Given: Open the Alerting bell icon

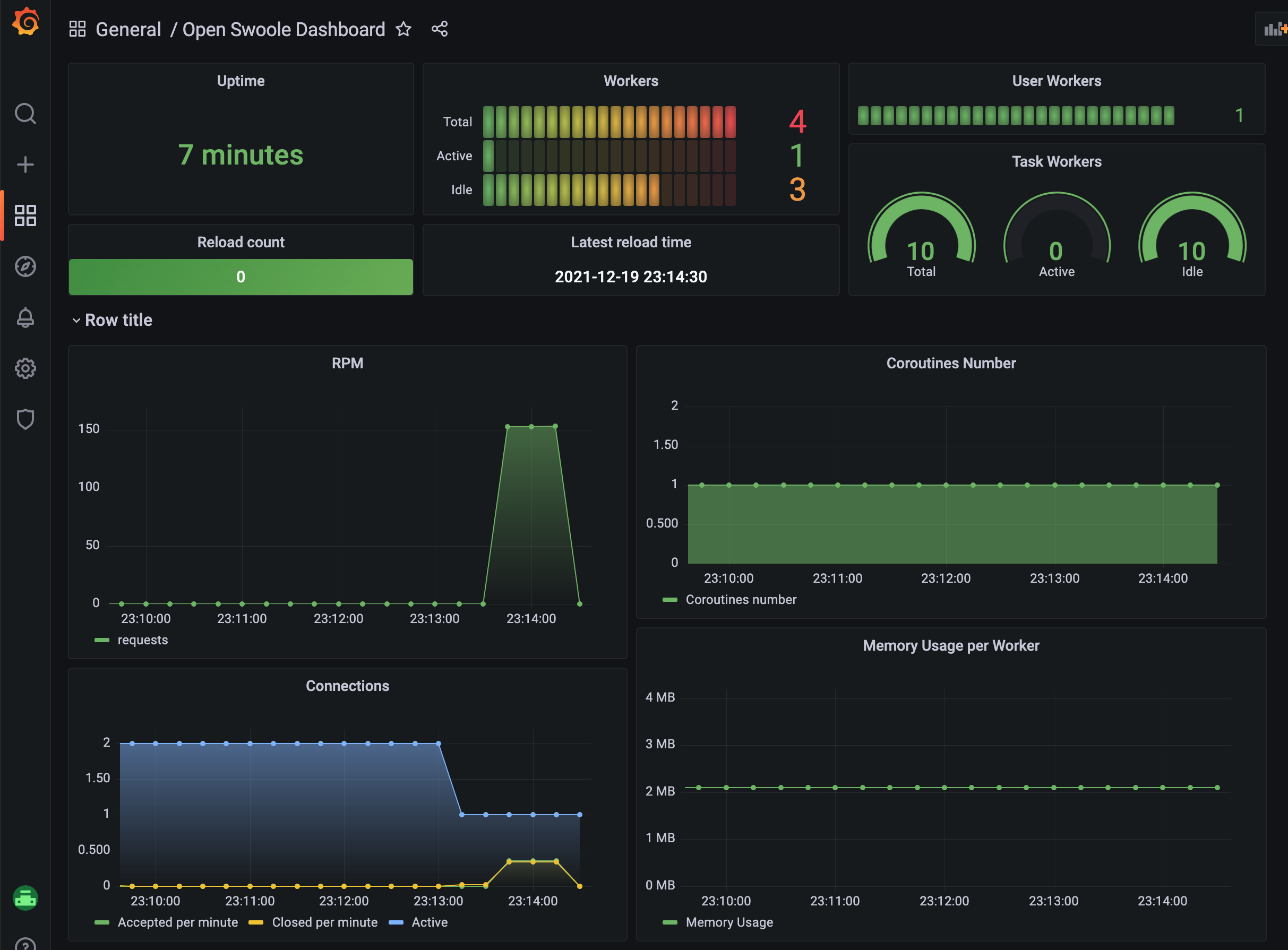Looking at the screenshot, I should [x=25, y=317].
